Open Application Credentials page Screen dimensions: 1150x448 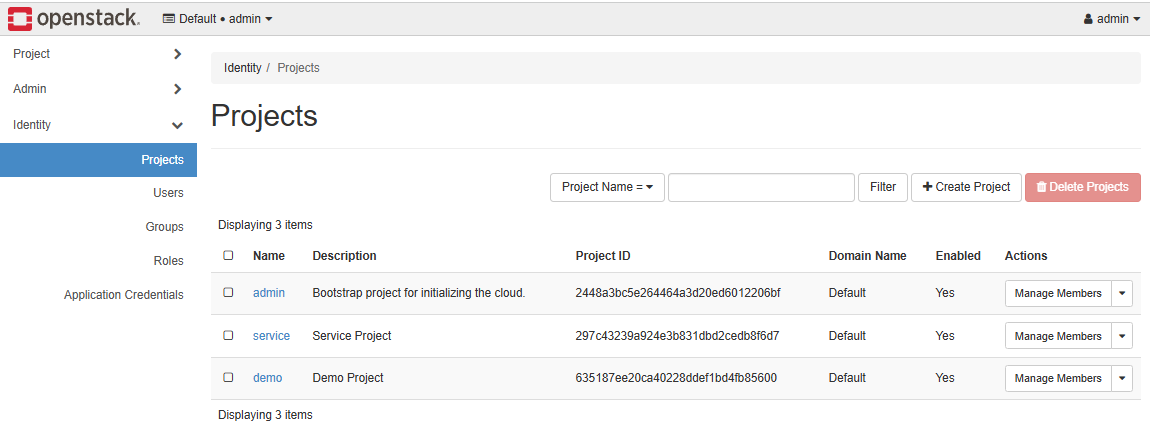[x=123, y=295]
